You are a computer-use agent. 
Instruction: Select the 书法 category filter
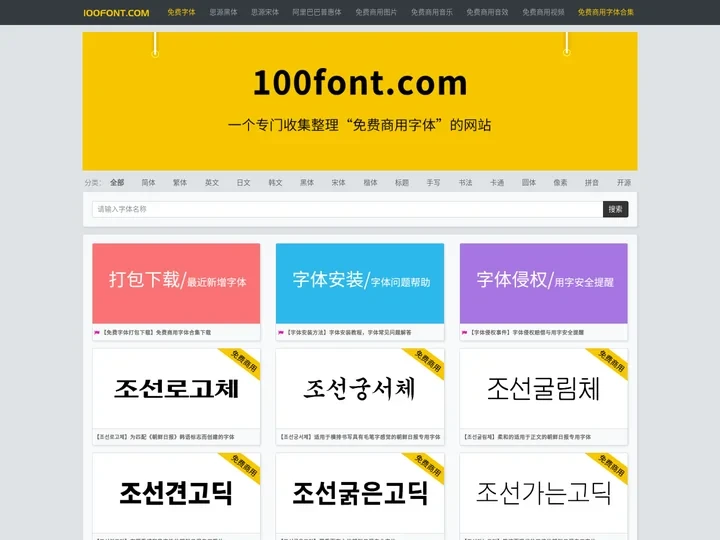tap(465, 182)
